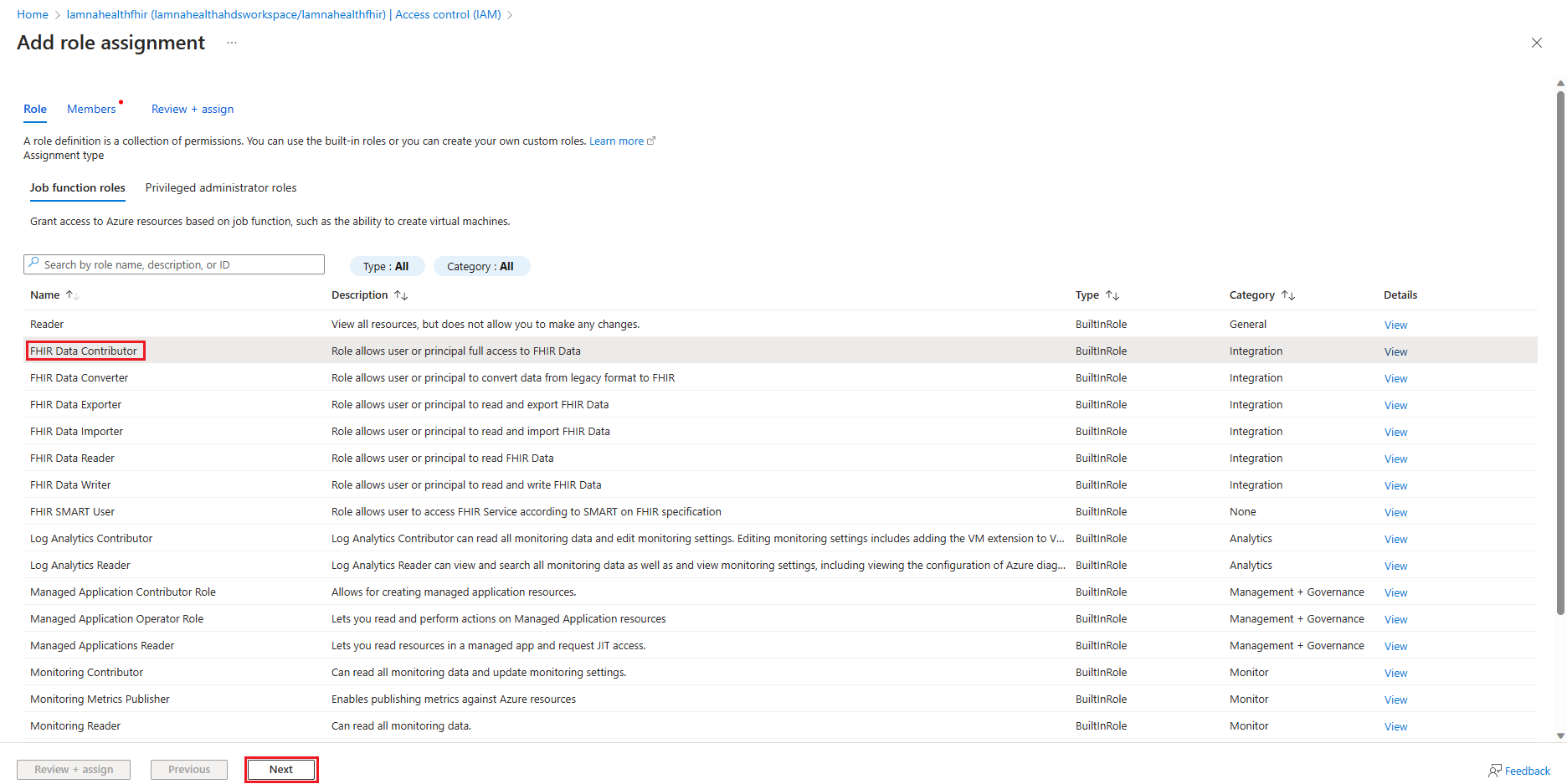Close the Add role assignment panel
The width and height of the screenshot is (1567, 784).
click(x=1536, y=43)
